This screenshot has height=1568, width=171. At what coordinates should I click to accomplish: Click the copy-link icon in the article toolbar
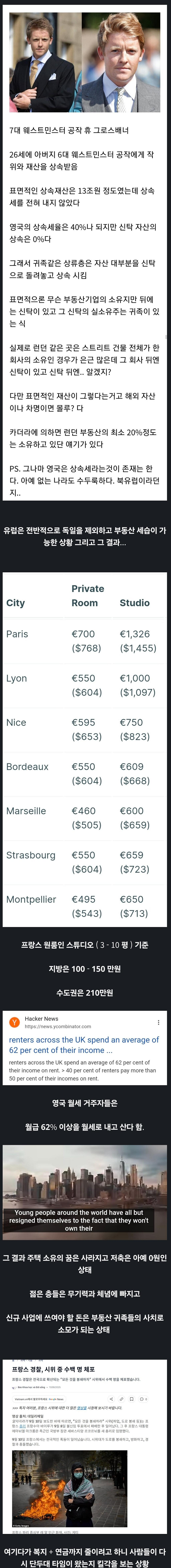point(122,1399)
